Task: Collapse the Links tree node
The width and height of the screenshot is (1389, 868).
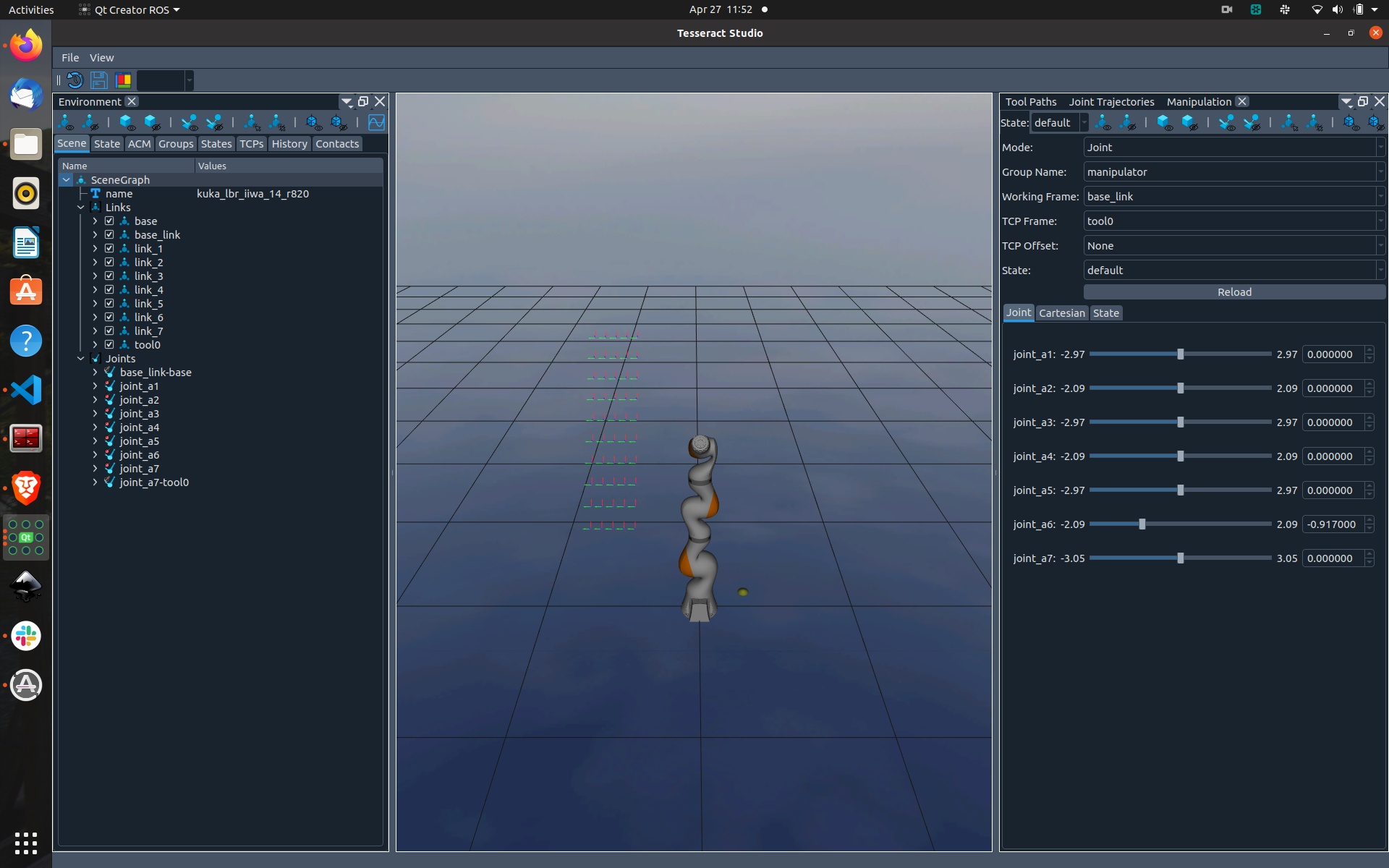Action: [x=81, y=207]
